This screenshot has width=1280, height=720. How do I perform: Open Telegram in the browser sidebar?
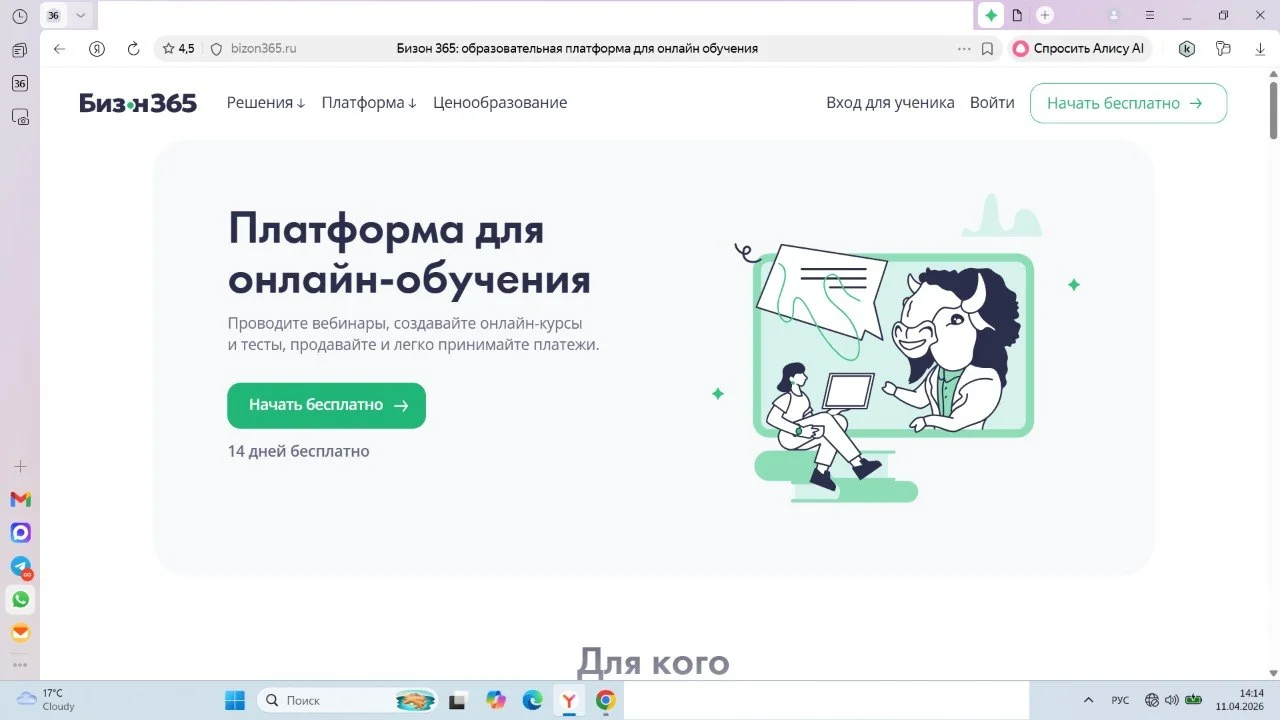click(20, 566)
